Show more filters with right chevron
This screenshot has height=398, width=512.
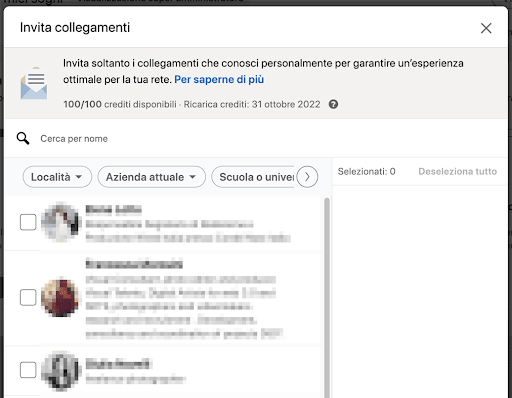pyautogui.click(x=307, y=177)
